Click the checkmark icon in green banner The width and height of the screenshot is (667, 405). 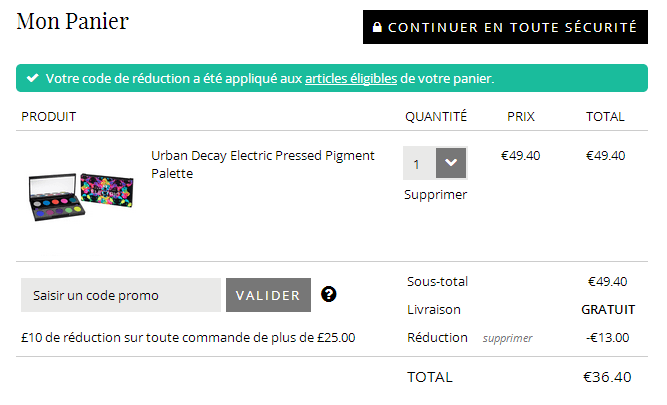point(32,78)
